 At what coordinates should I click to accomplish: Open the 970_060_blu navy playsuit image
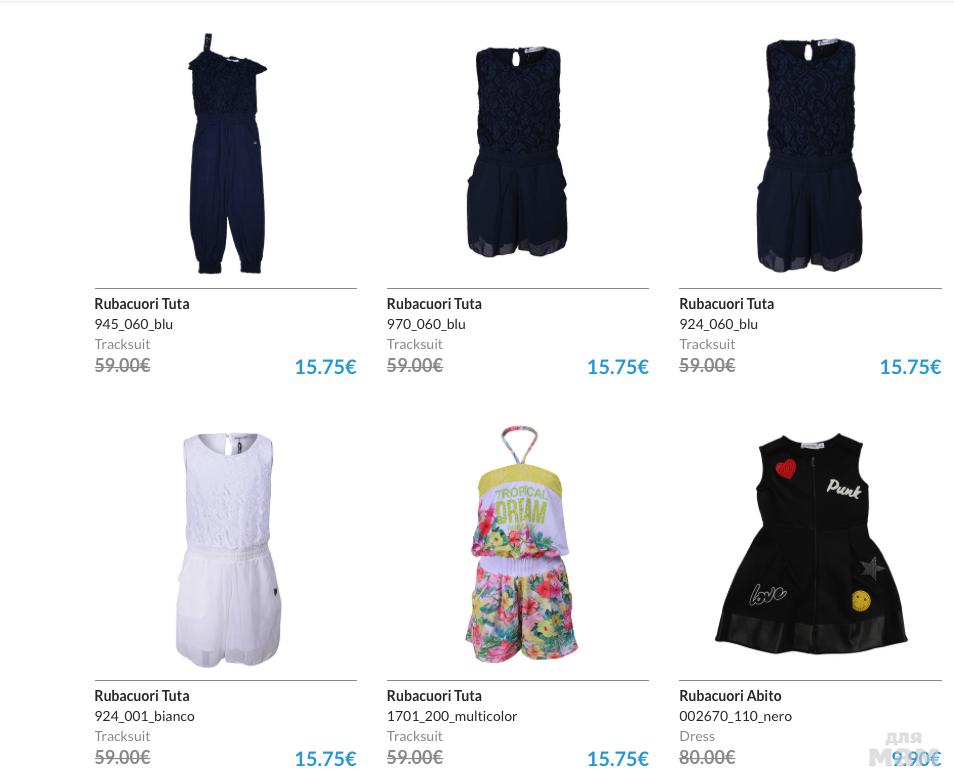pos(518,151)
